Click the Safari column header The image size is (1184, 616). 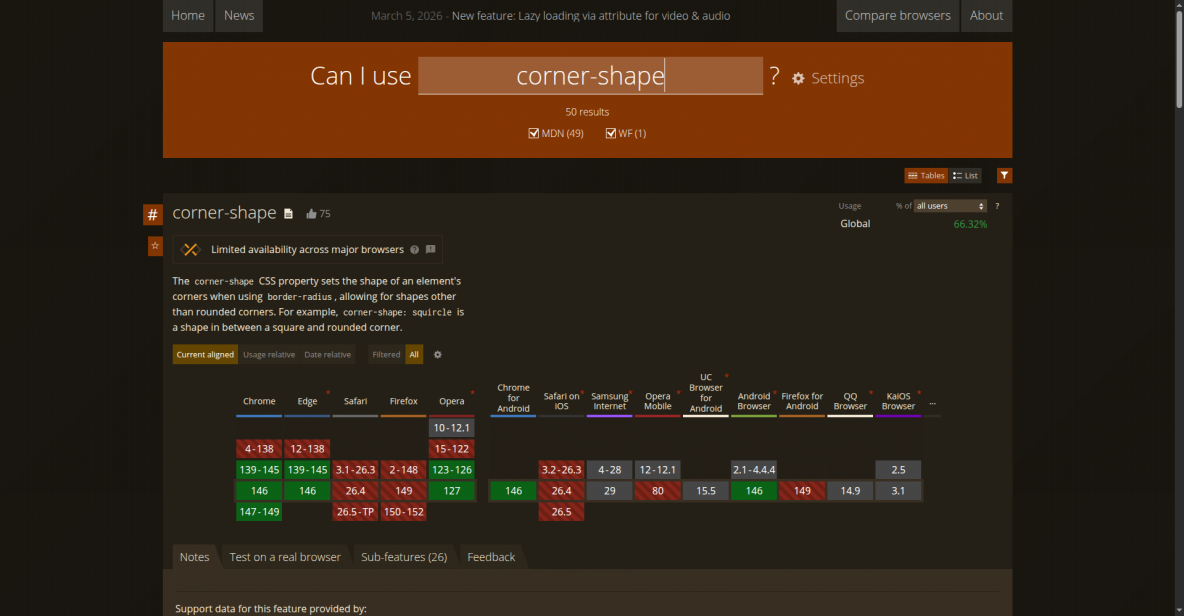tap(356, 402)
